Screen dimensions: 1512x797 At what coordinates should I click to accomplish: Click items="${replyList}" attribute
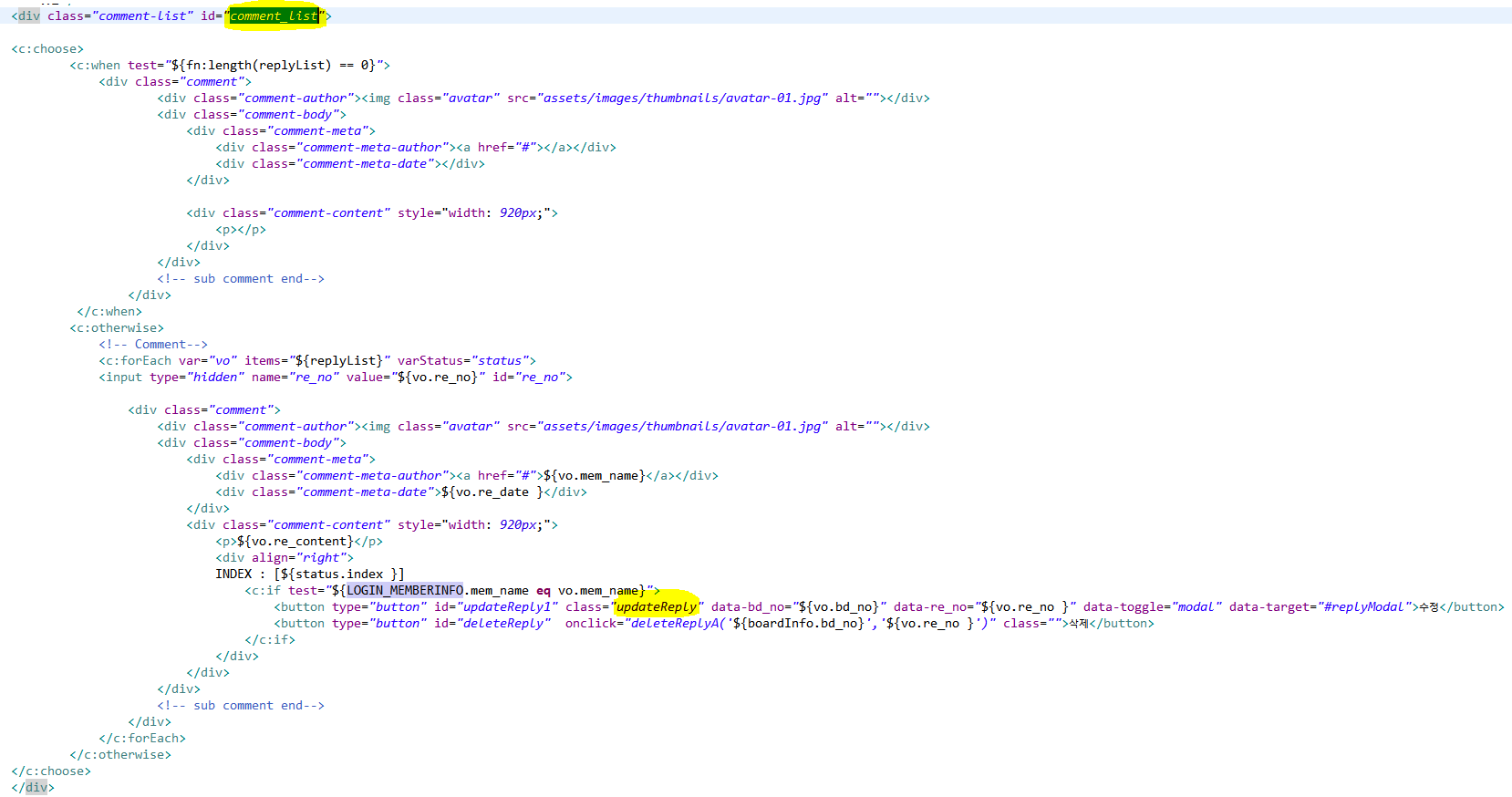(x=317, y=361)
